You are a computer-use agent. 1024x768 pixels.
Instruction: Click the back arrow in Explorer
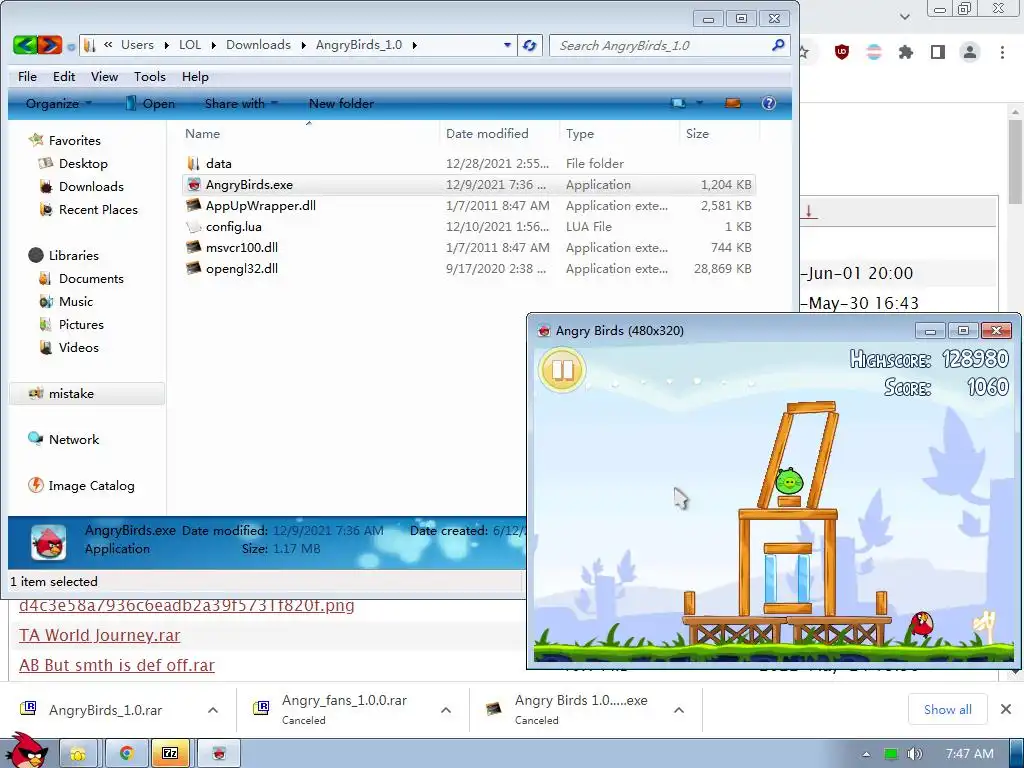(x=25, y=45)
